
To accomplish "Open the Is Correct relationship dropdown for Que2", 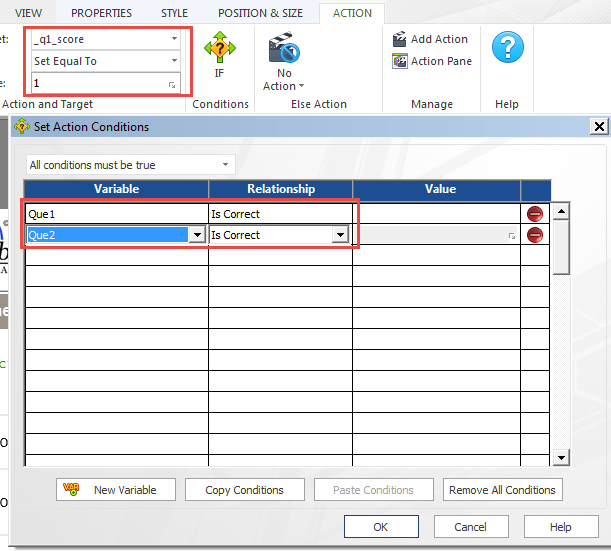I will 340,235.
